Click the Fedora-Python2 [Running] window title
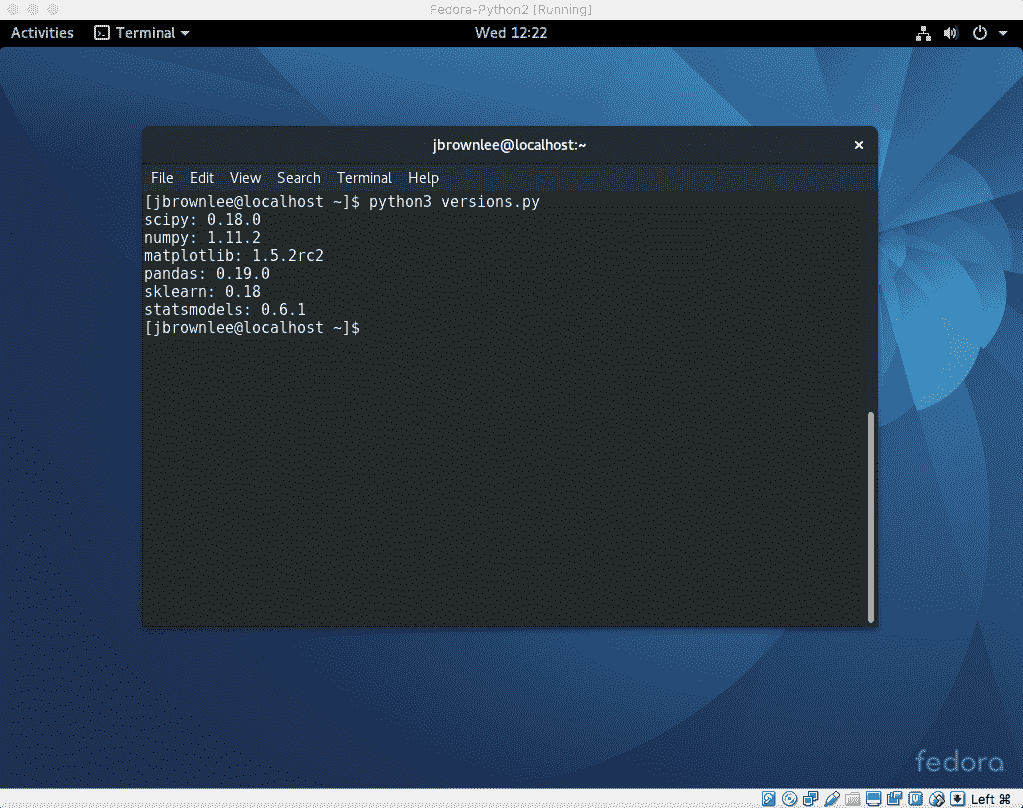1023x808 pixels. [511, 9]
